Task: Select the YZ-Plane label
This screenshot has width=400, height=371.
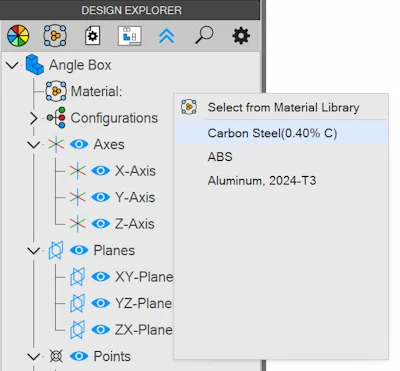Action: [144, 303]
